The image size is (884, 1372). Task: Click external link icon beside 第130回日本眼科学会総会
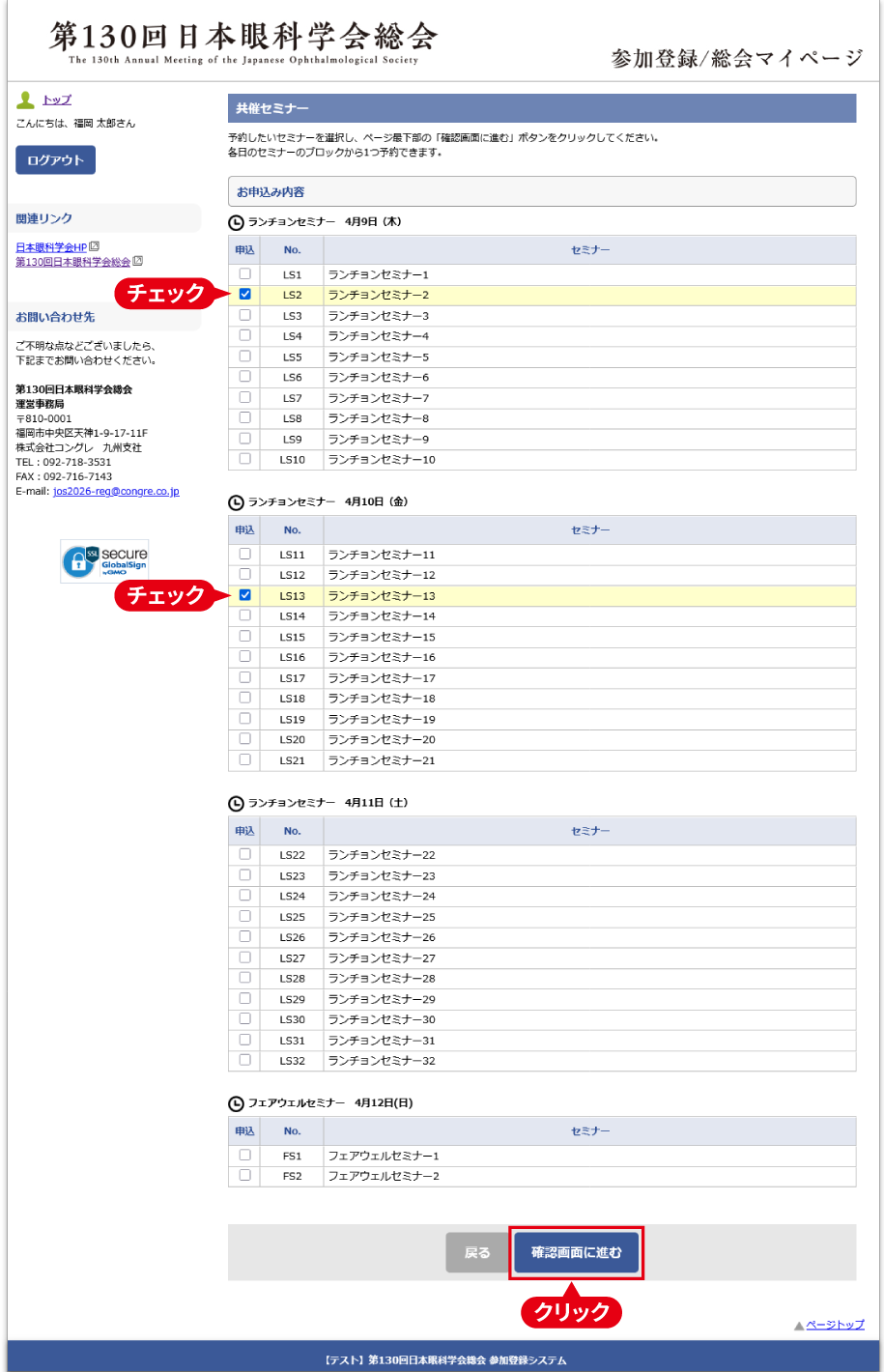pyautogui.click(x=137, y=262)
